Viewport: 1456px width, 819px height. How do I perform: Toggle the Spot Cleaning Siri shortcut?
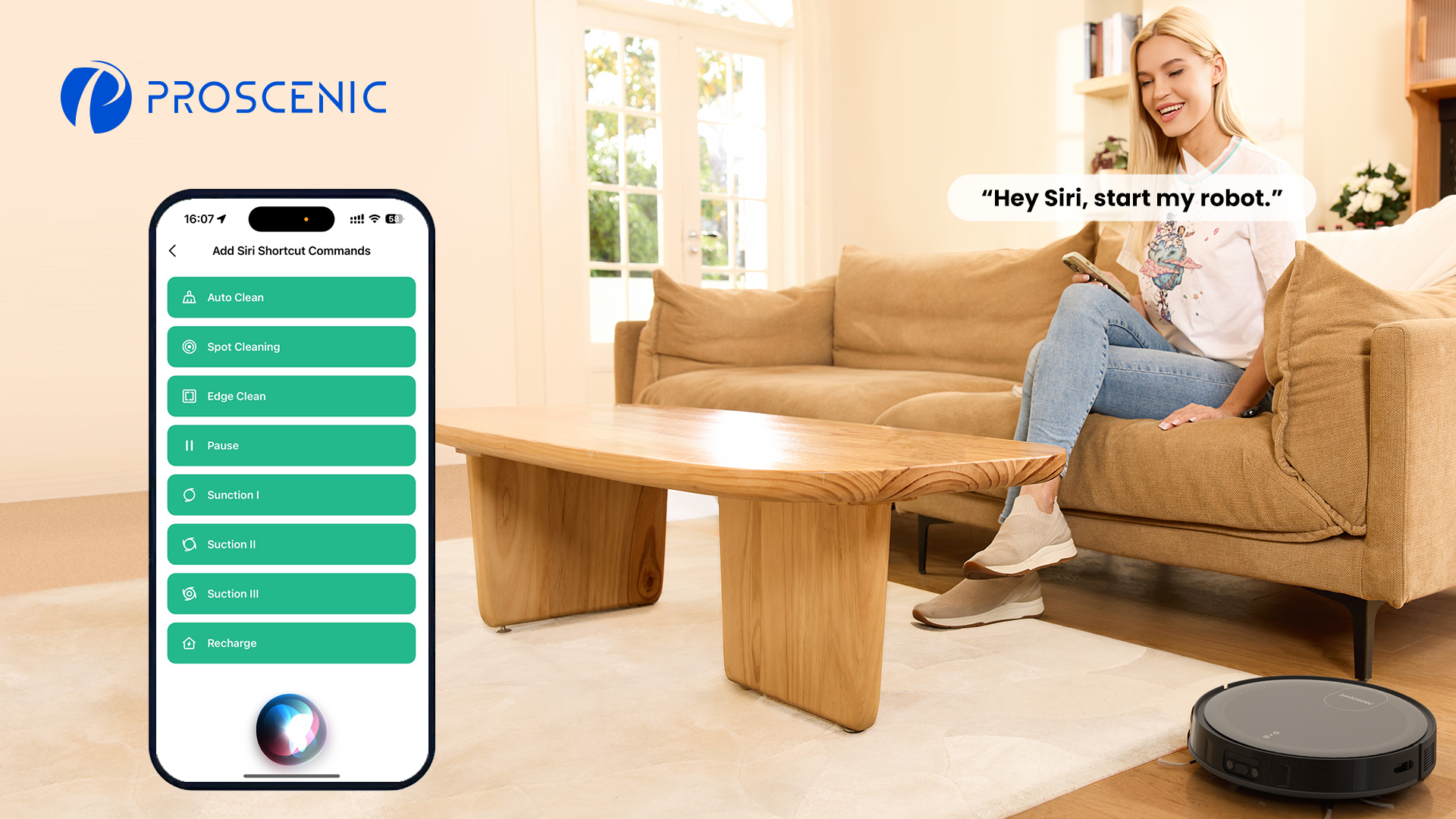(291, 346)
